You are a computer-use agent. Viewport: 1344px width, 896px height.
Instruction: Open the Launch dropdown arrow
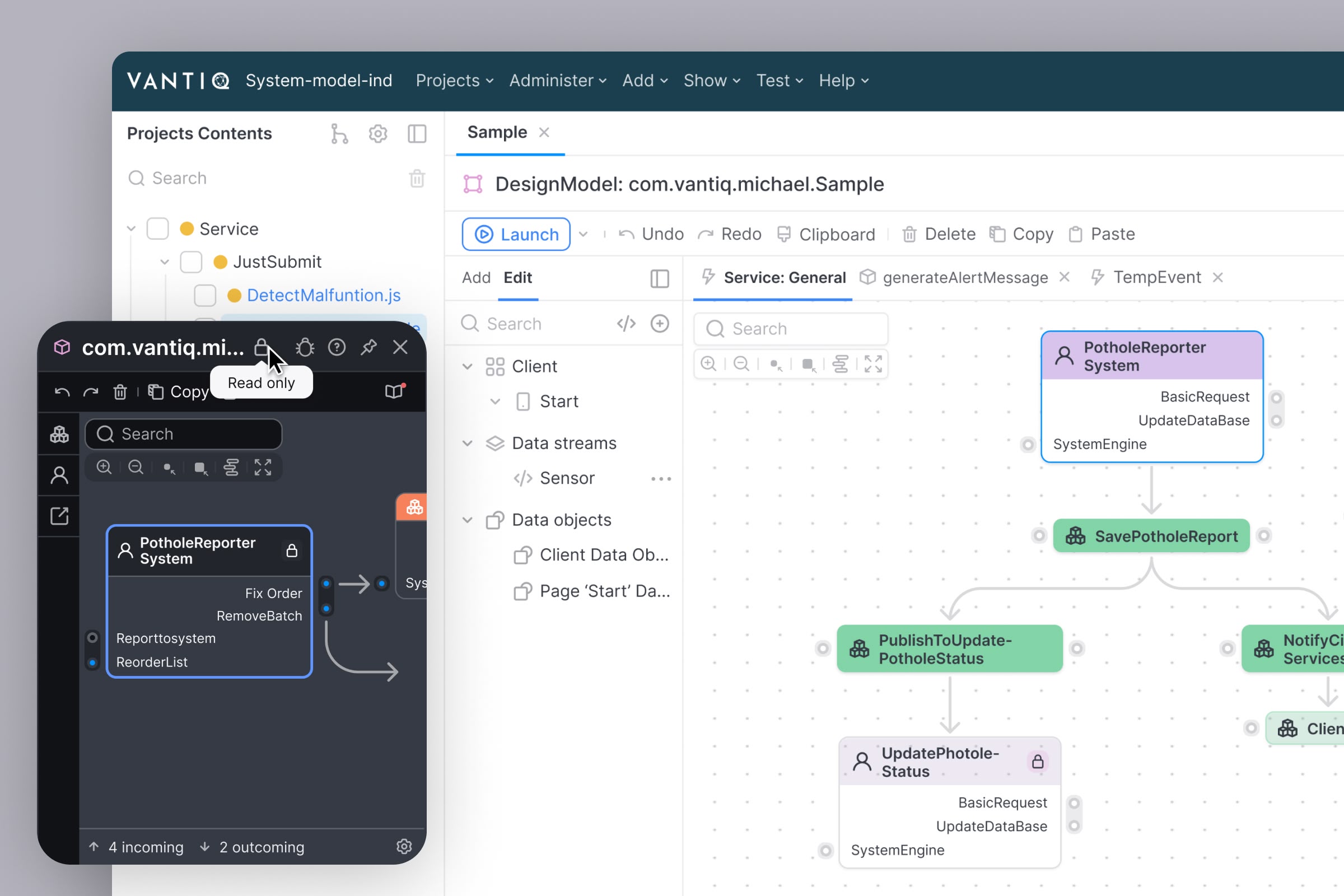[x=584, y=234]
